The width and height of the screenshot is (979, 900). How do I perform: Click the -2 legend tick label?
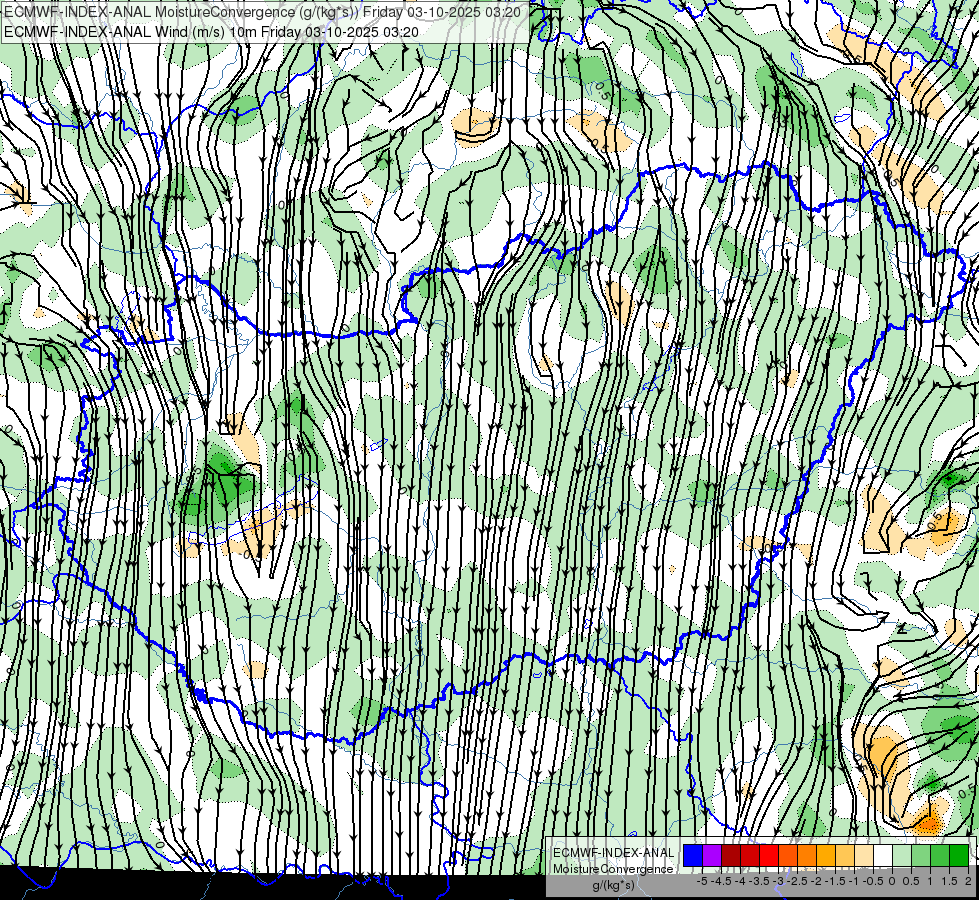point(816,881)
